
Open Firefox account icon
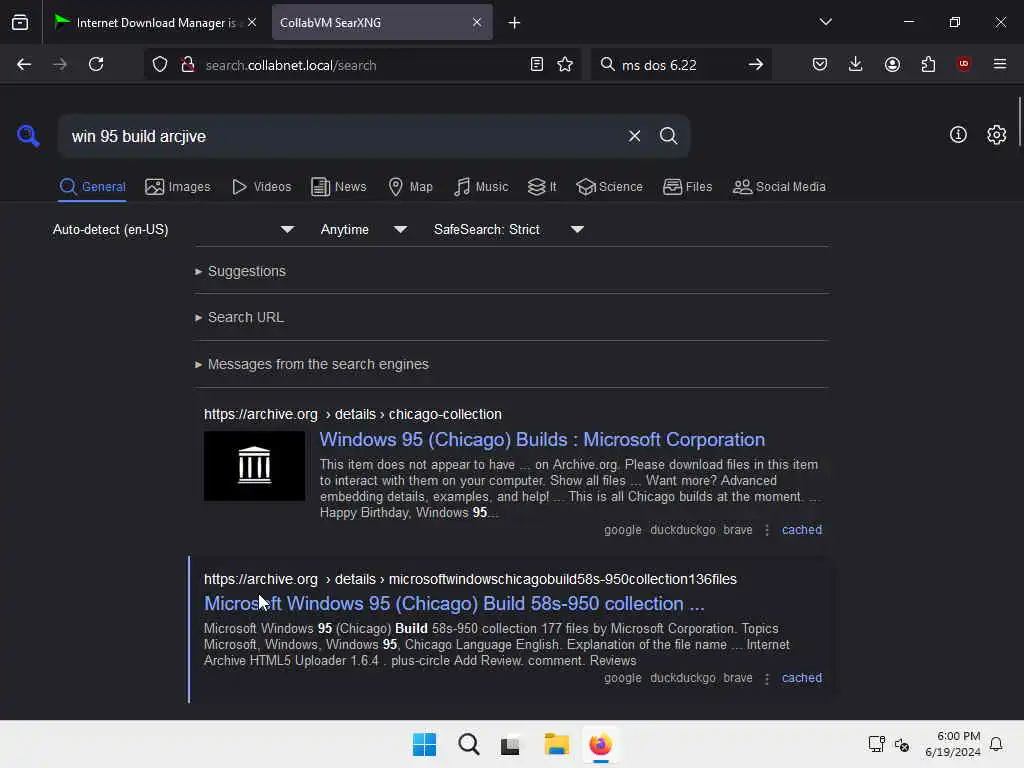892,64
